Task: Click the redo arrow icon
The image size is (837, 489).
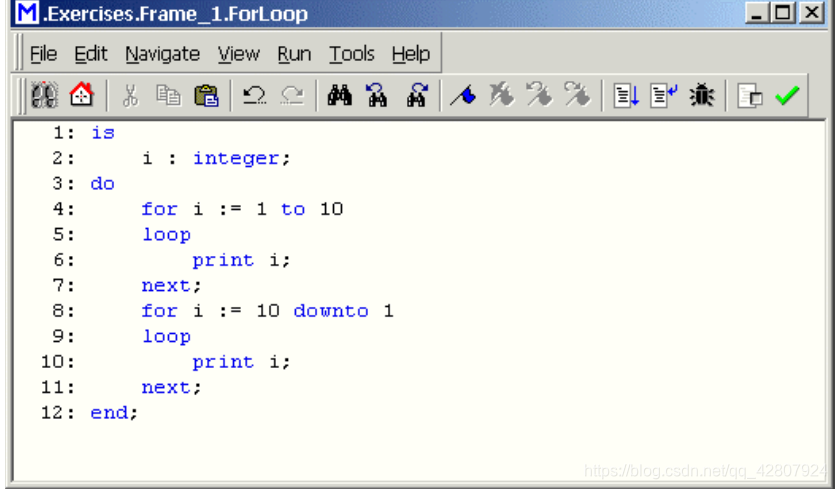Action: coord(293,96)
